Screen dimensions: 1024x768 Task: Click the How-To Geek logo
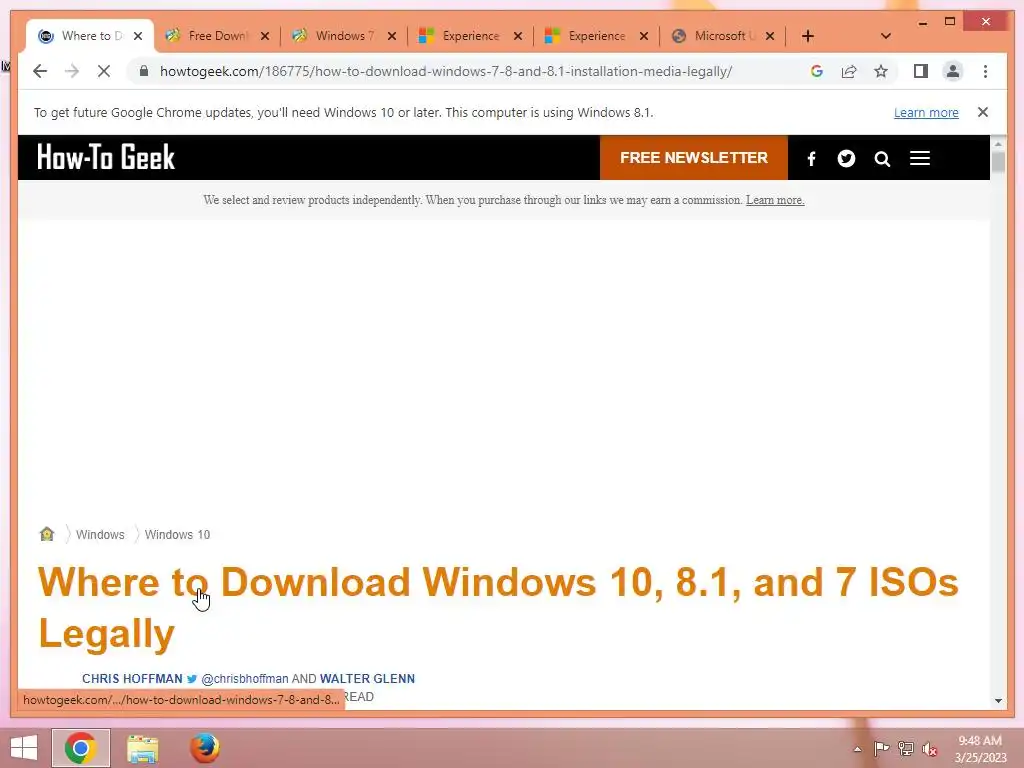coord(106,157)
